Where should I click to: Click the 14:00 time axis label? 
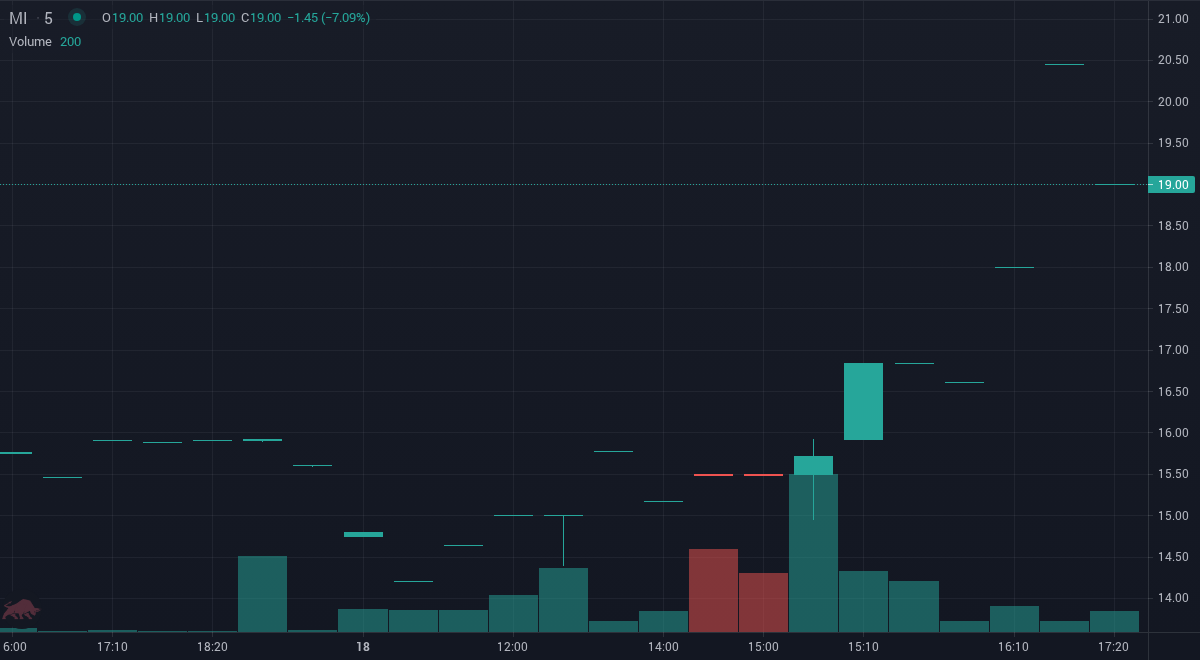[x=663, y=647]
